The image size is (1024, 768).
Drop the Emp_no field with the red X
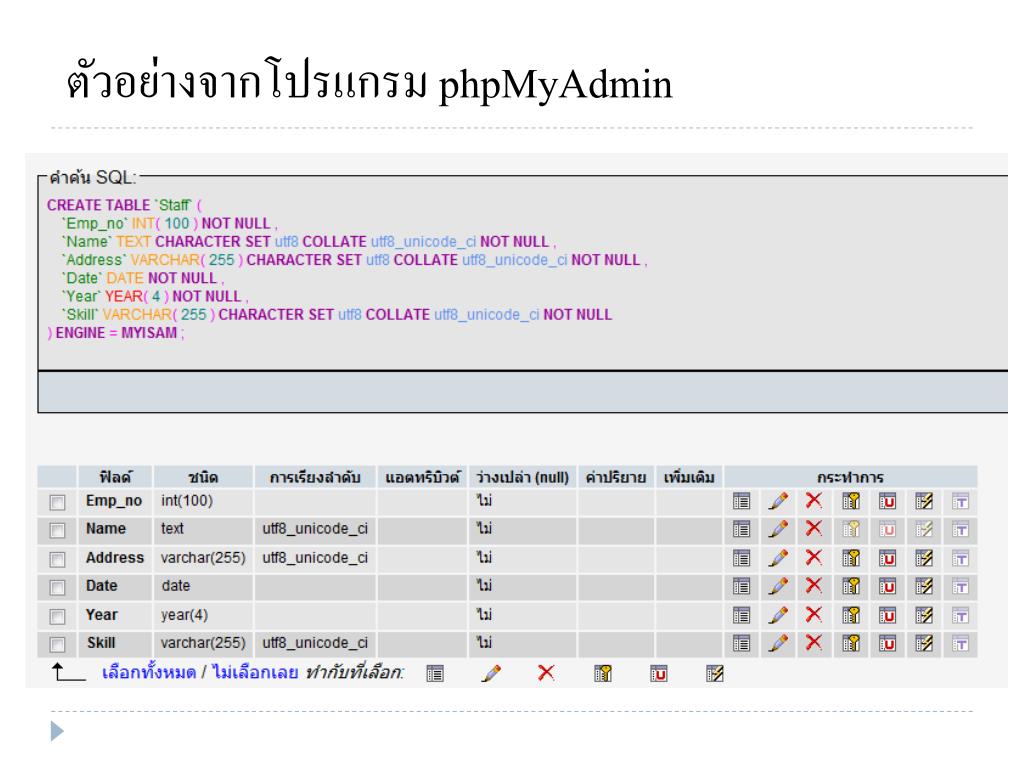point(814,501)
